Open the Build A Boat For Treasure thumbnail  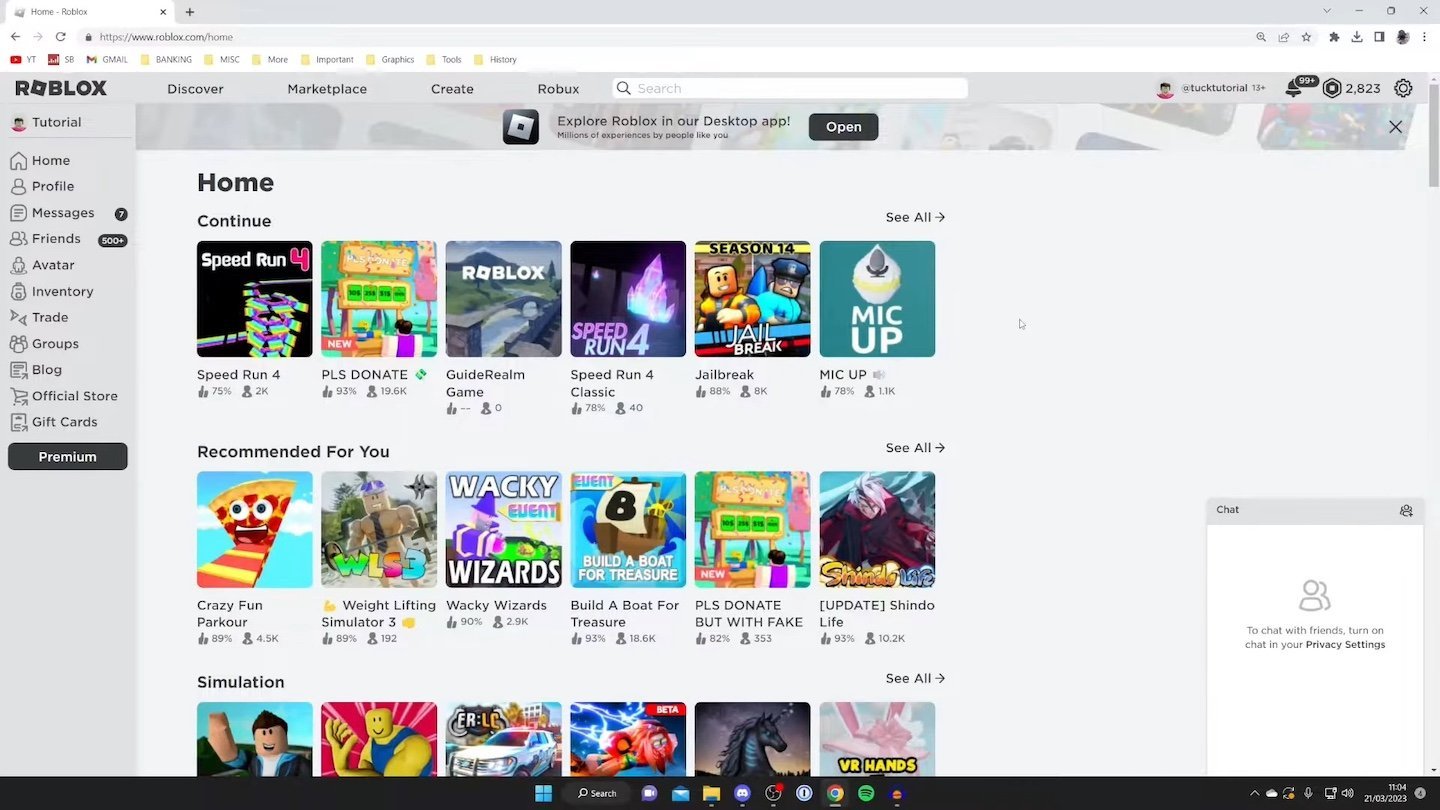[628, 530]
